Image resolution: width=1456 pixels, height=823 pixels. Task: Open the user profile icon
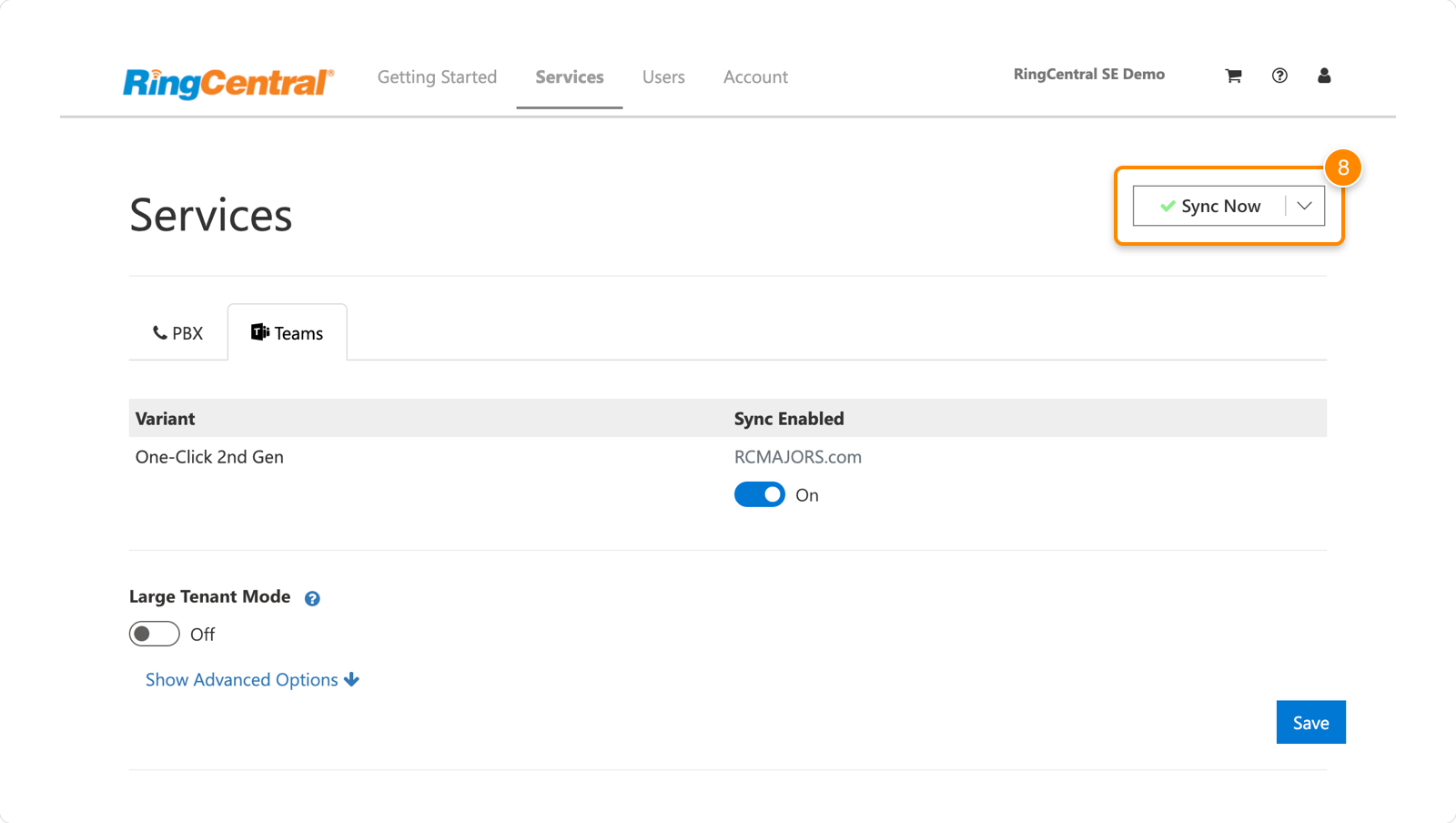1324,76
